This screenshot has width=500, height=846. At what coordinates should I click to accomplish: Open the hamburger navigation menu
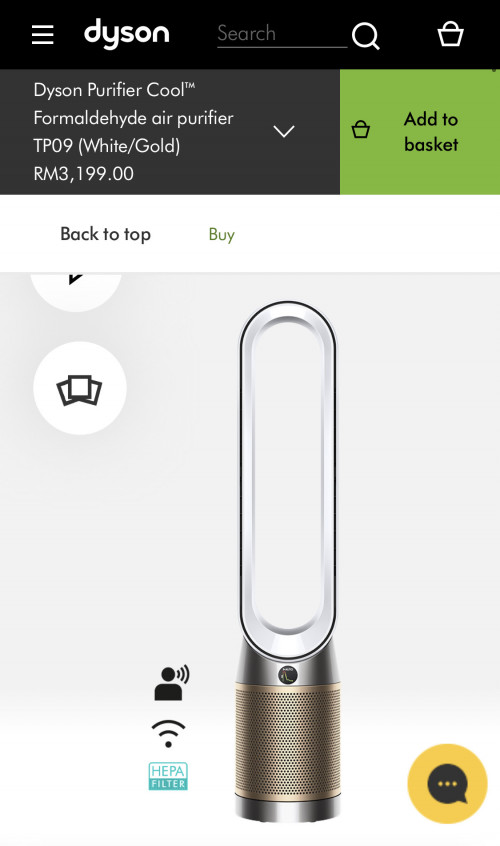pyautogui.click(x=43, y=35)
